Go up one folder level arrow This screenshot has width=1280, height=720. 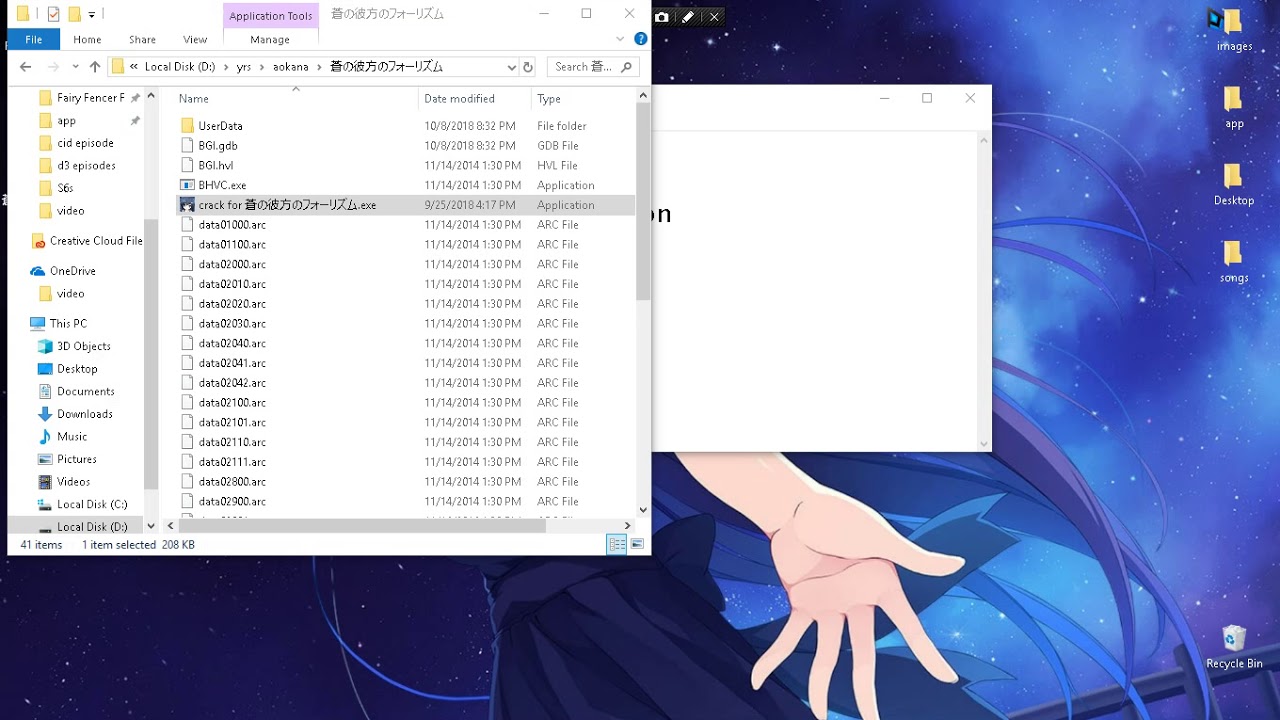[95, 67]
